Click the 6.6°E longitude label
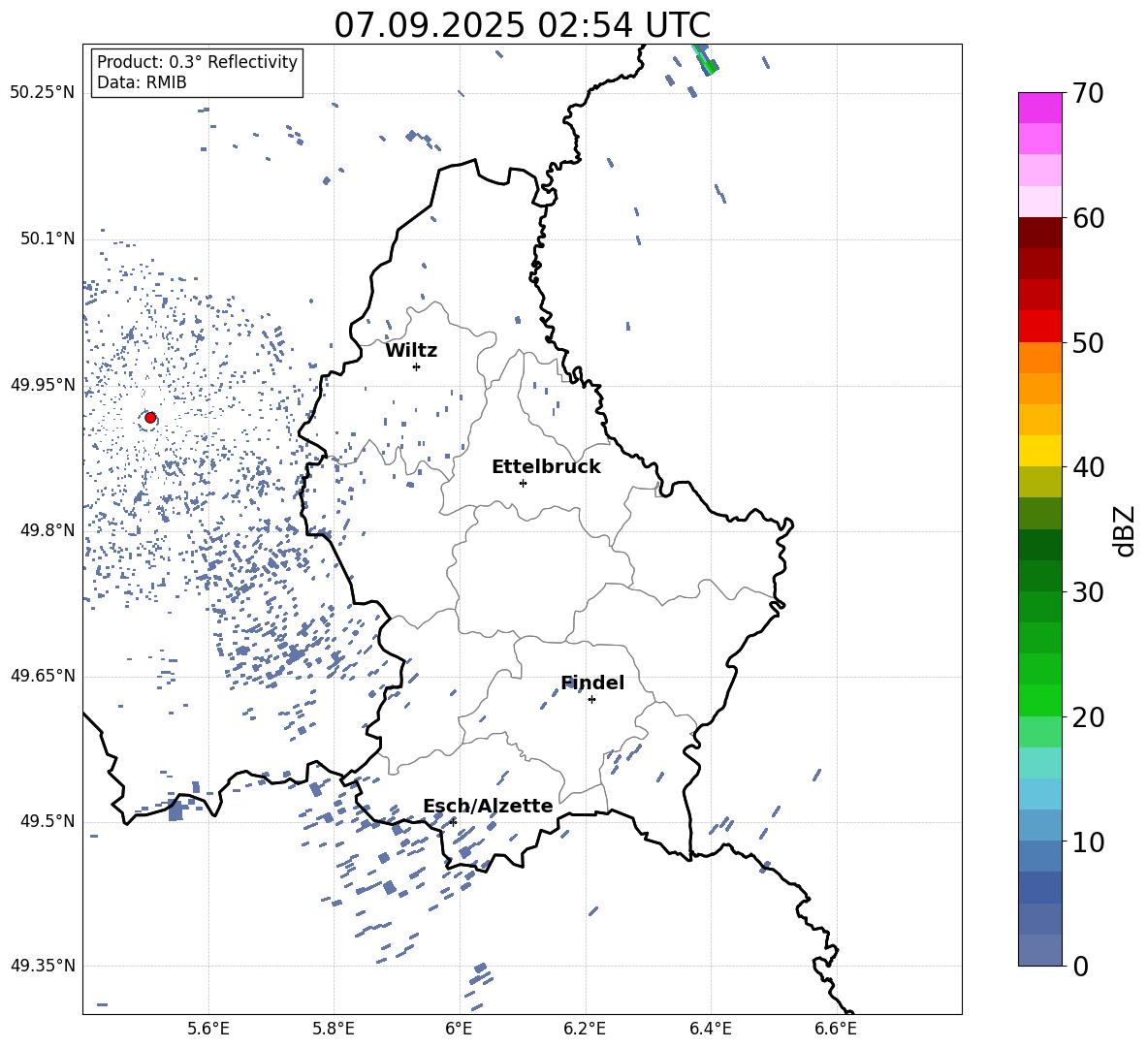 pos(836,1029)
